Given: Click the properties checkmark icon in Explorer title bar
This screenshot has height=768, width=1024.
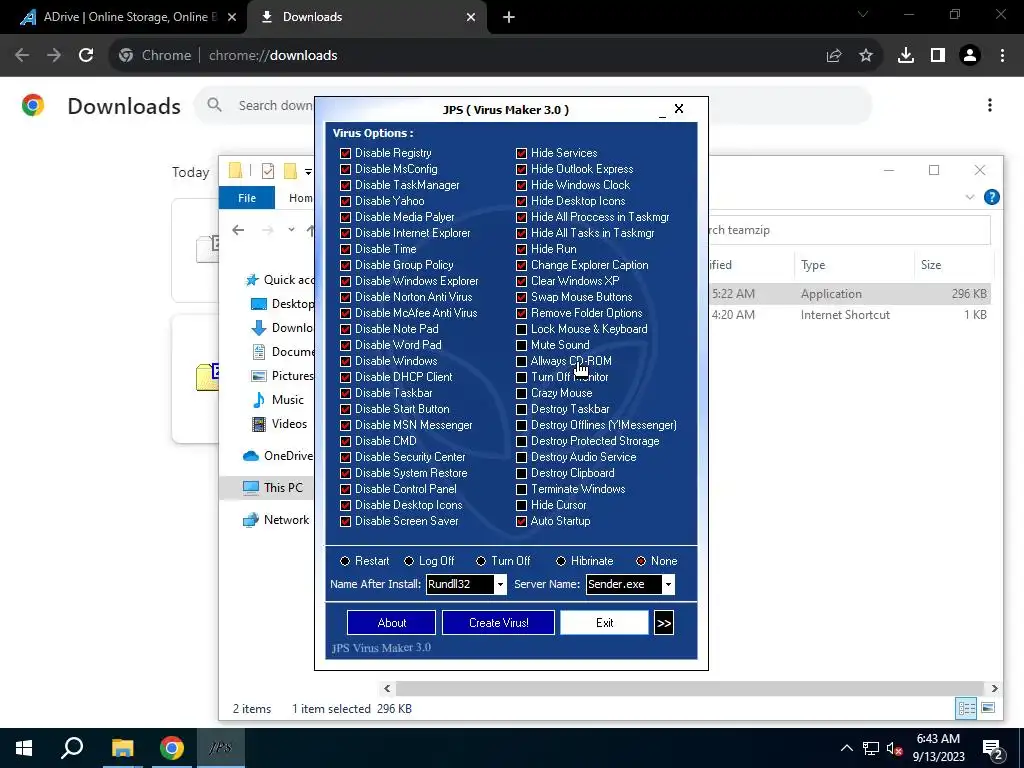Looking at the screenshot, I should click(268, 171).
